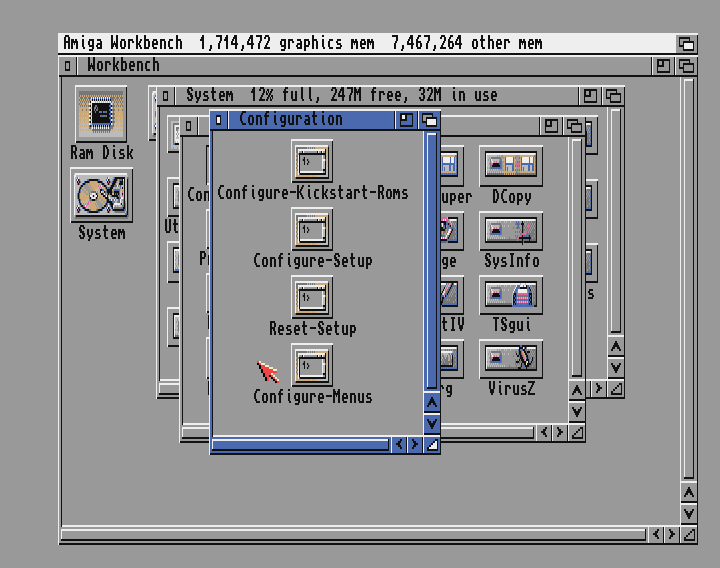Click middle window scroll right arrow
This screenshot has height=568, width=720.
[x=560, y=433]
